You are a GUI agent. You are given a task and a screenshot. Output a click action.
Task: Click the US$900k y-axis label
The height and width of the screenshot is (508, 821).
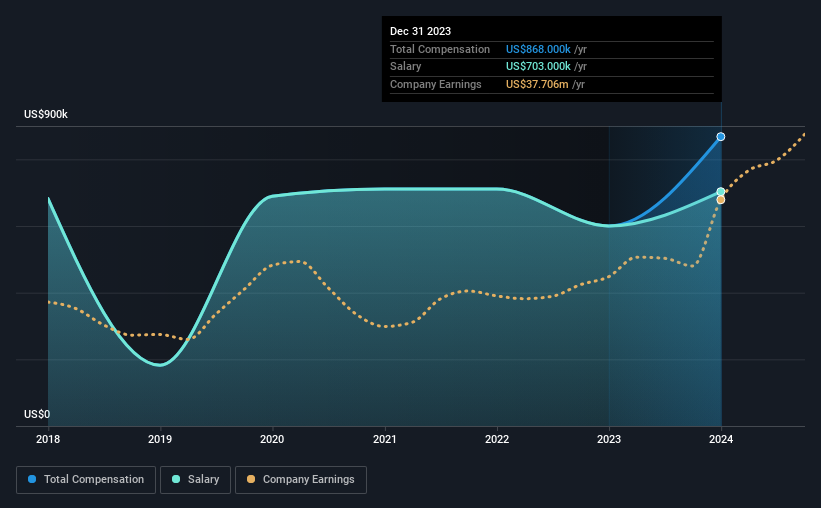point(46,114)
